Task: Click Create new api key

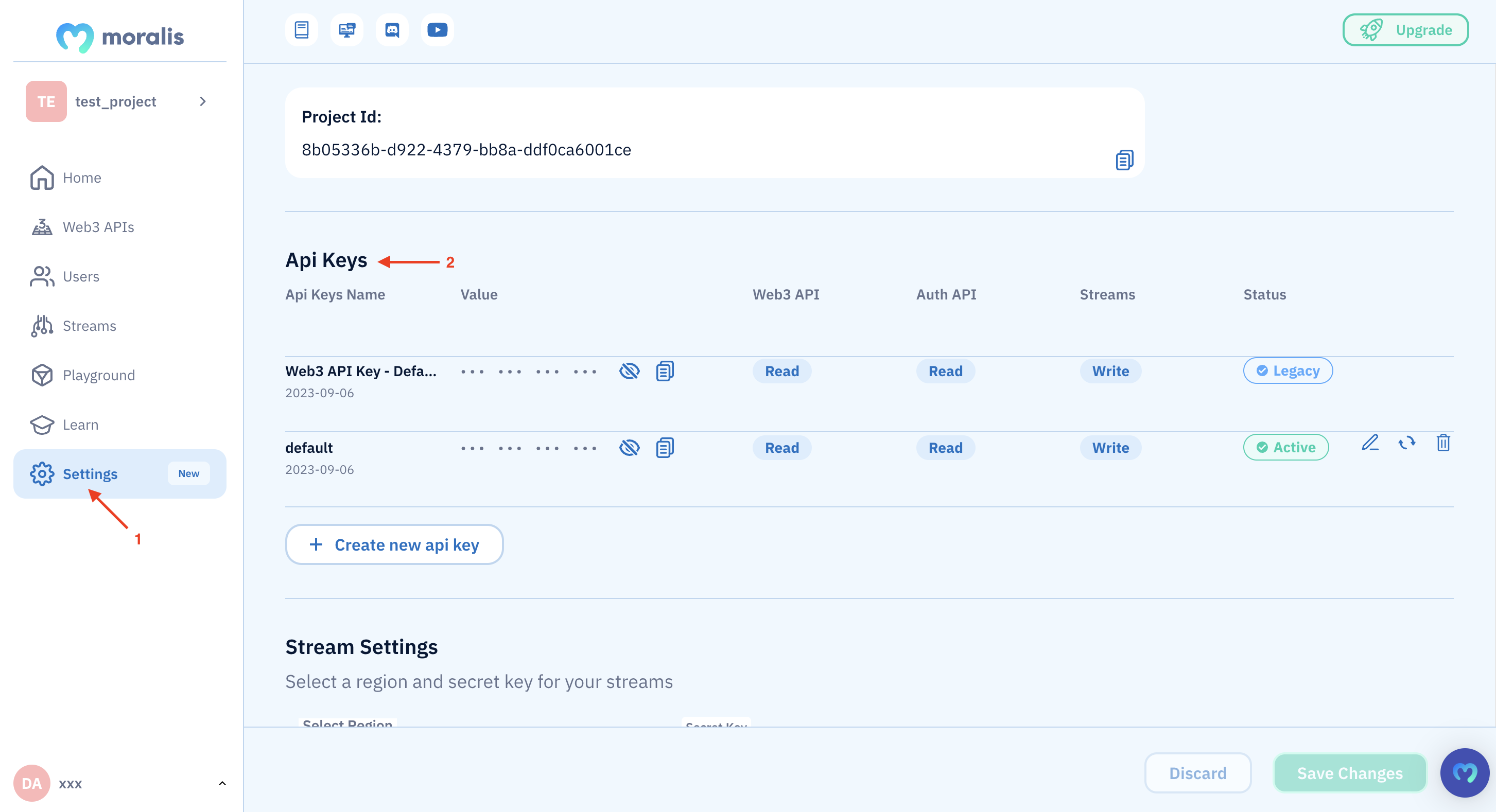Action: (394, 544)
